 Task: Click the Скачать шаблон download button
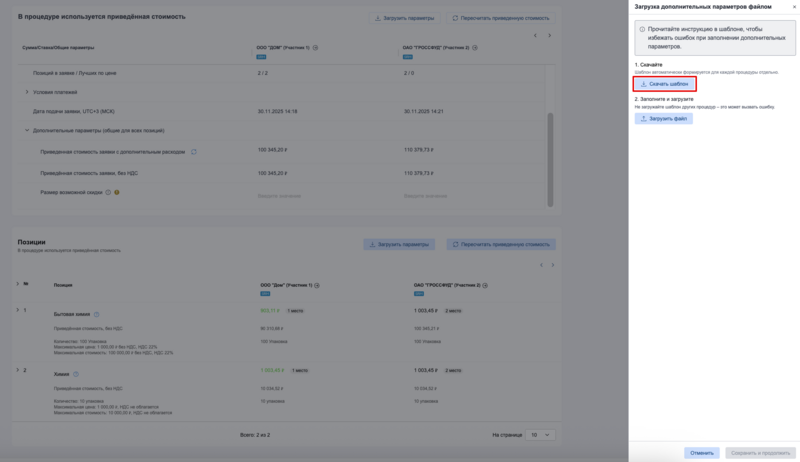pos(664,84)
